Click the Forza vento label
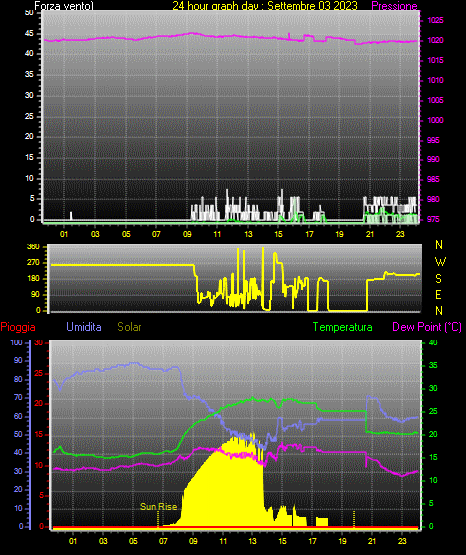Screen dimensions: 466x555 point(64,6)
